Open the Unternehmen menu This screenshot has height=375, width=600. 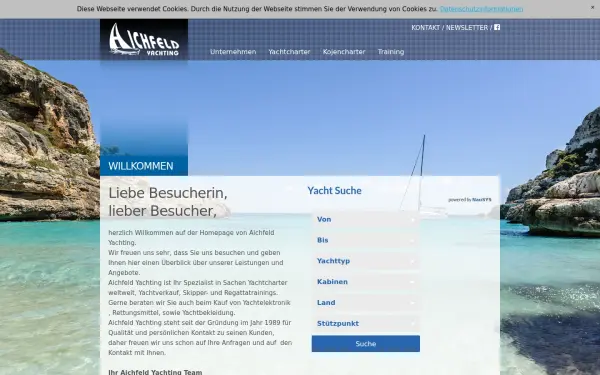[x=233, y=52]
